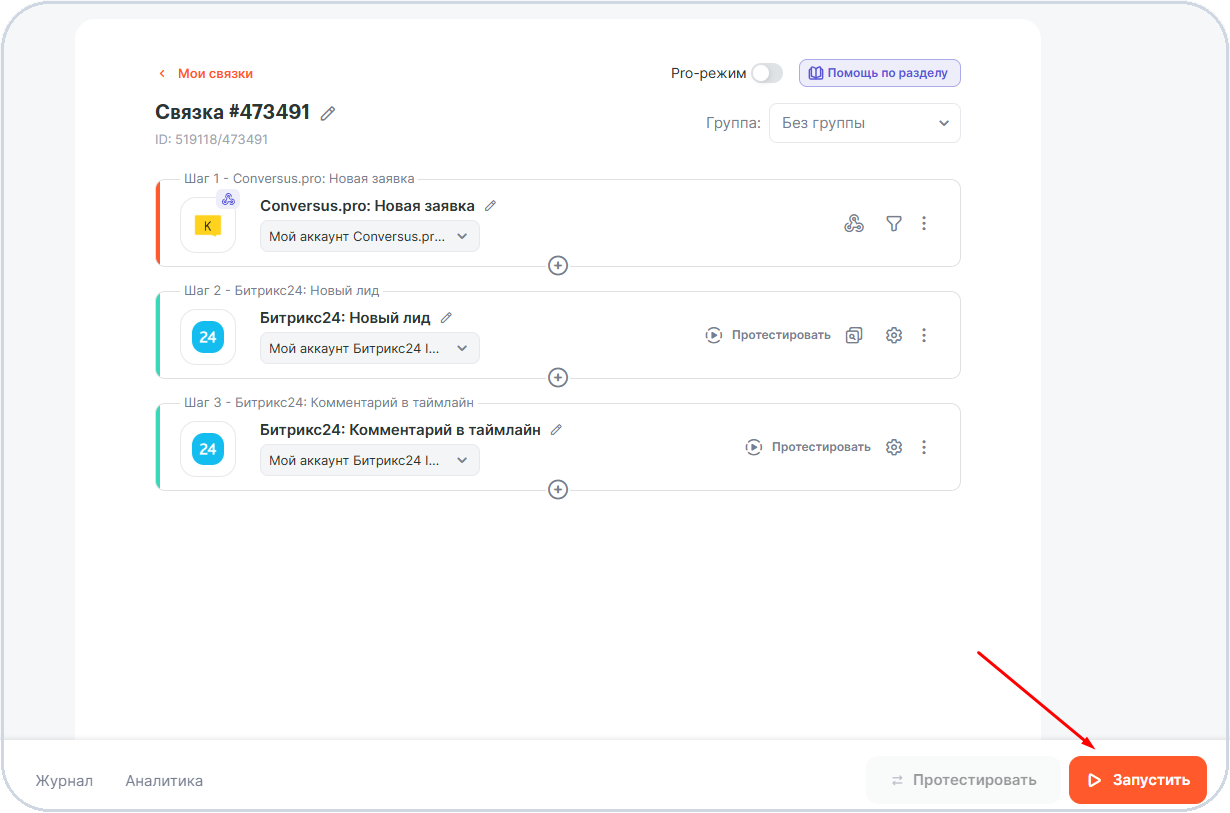
Task: Go back to Мои связки
Action: pos(206,73)
